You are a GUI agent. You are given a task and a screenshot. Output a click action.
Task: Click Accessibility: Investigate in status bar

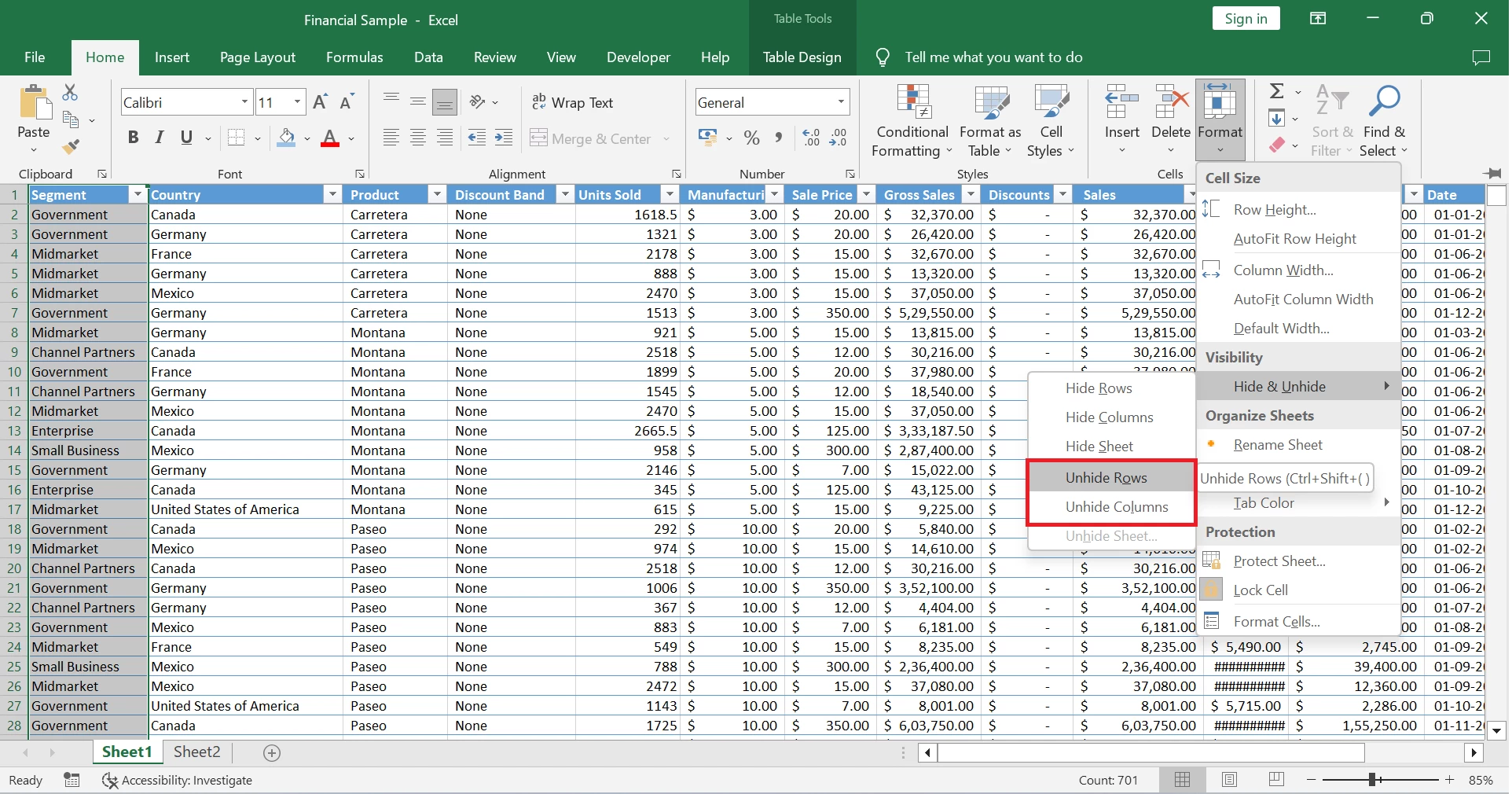point(177,780)
